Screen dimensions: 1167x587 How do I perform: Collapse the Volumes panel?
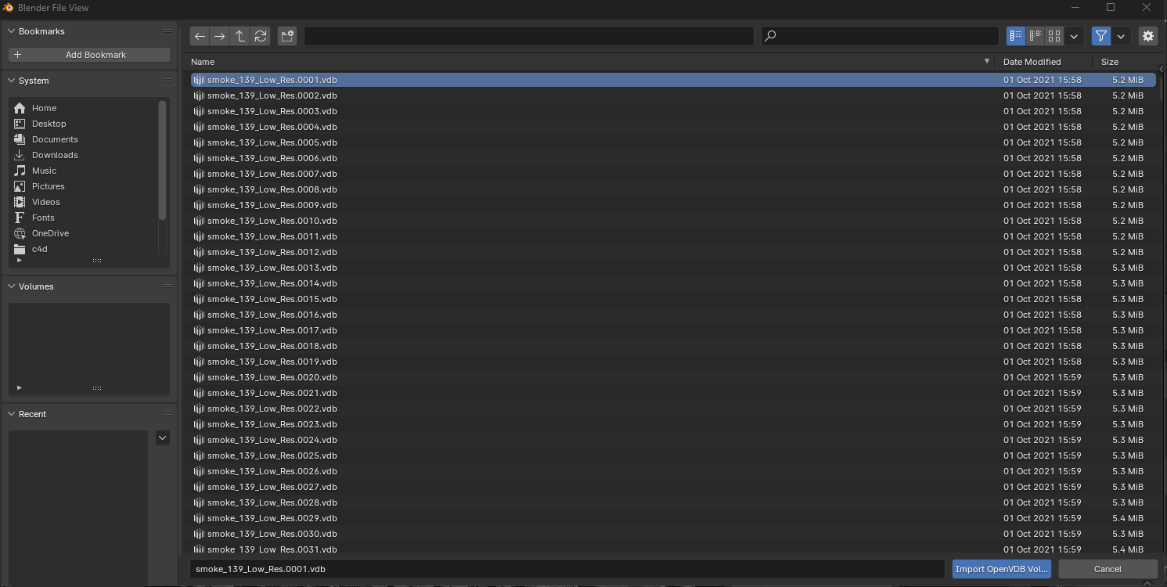tap(11, 286)
